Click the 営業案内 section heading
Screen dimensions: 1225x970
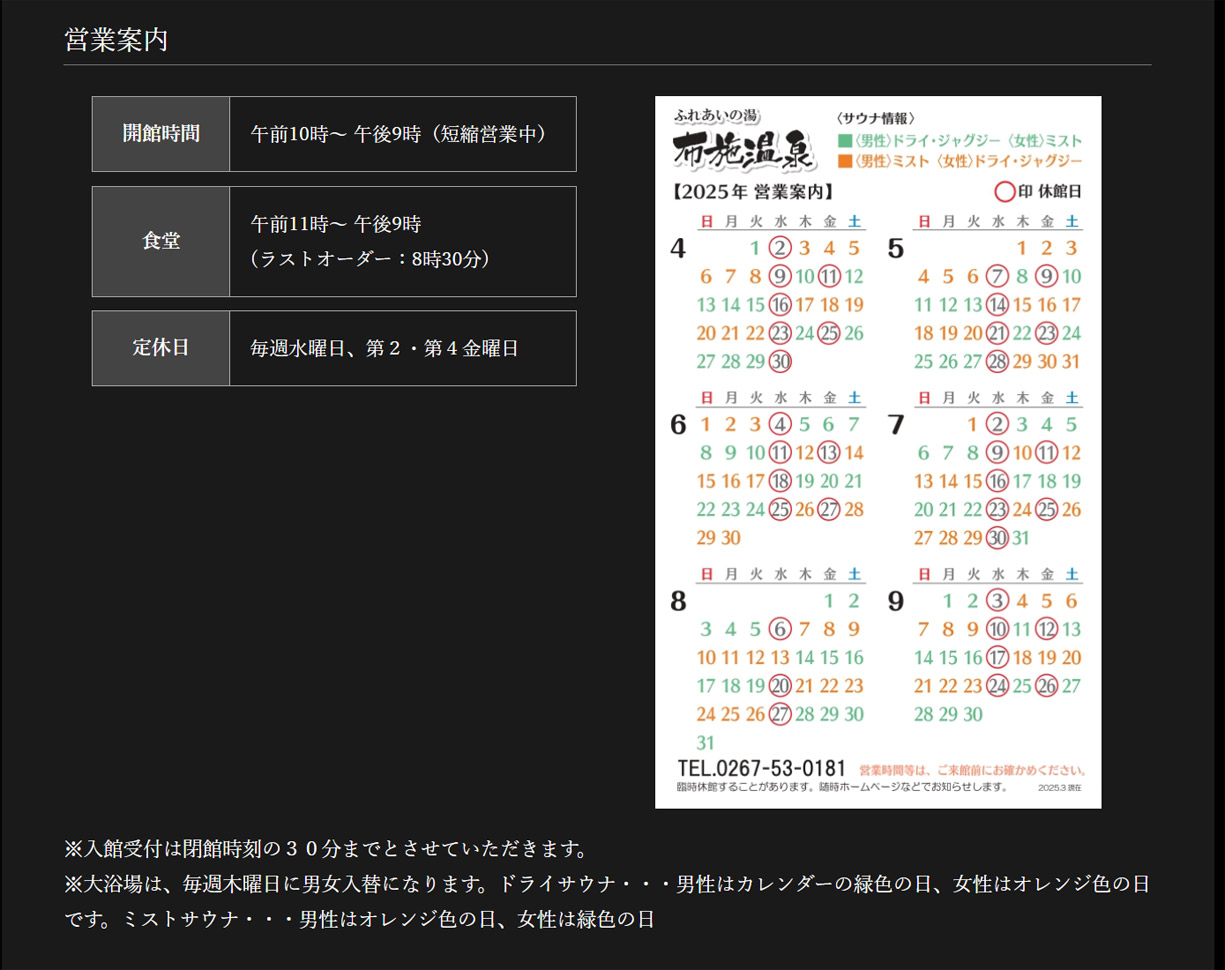point(116,40)
